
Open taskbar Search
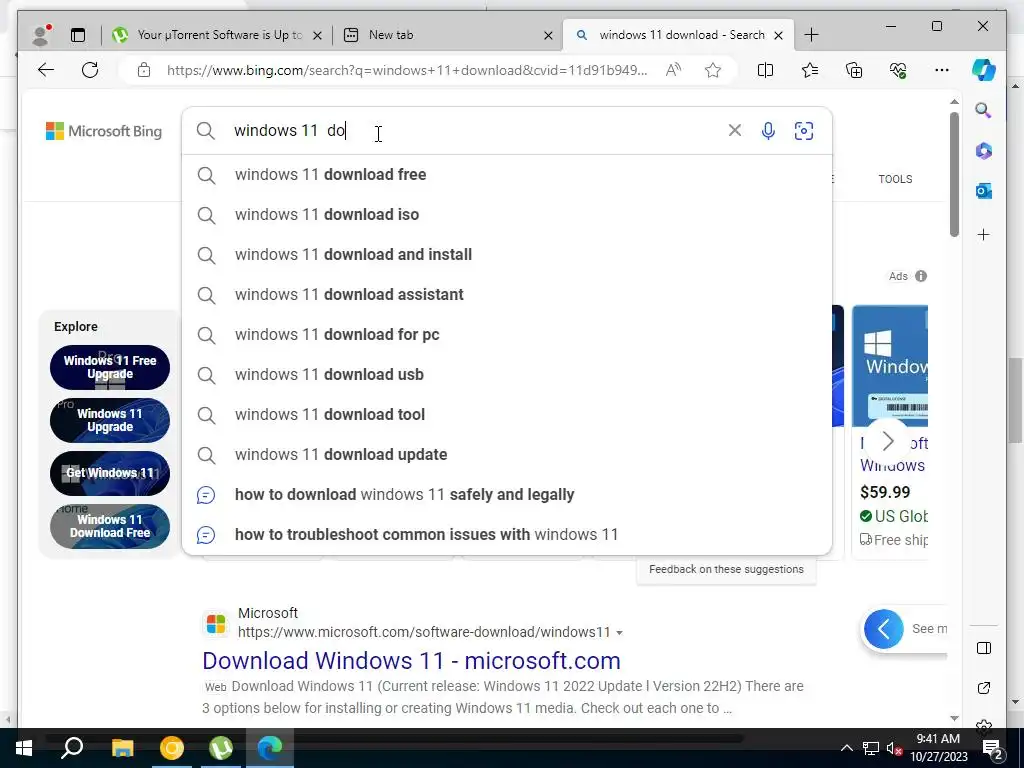[x=72, y=748]
